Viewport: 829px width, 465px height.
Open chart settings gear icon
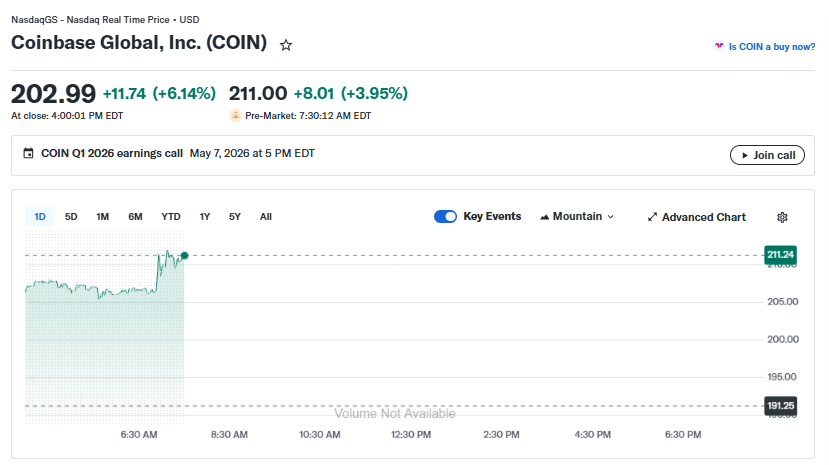tap(782, 217)
